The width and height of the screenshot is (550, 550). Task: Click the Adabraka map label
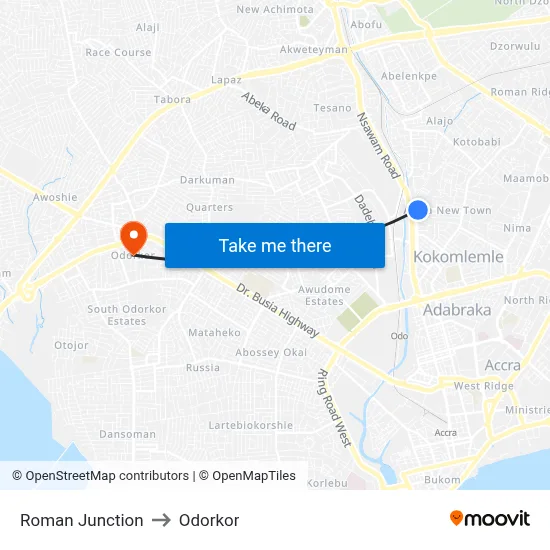coord(457,310)
